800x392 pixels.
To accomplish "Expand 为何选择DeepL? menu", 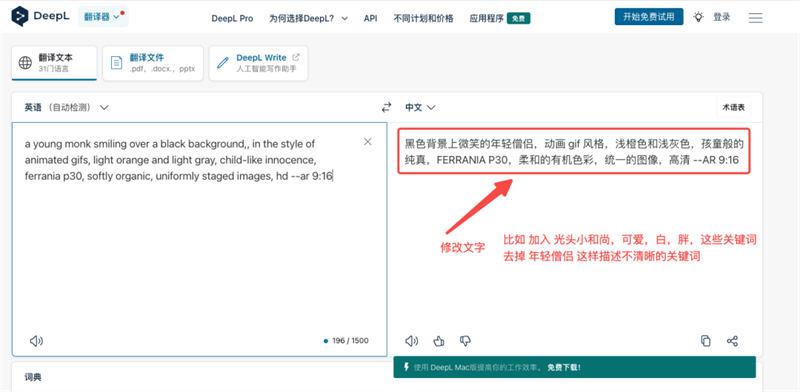I will (x=308, y=18).
